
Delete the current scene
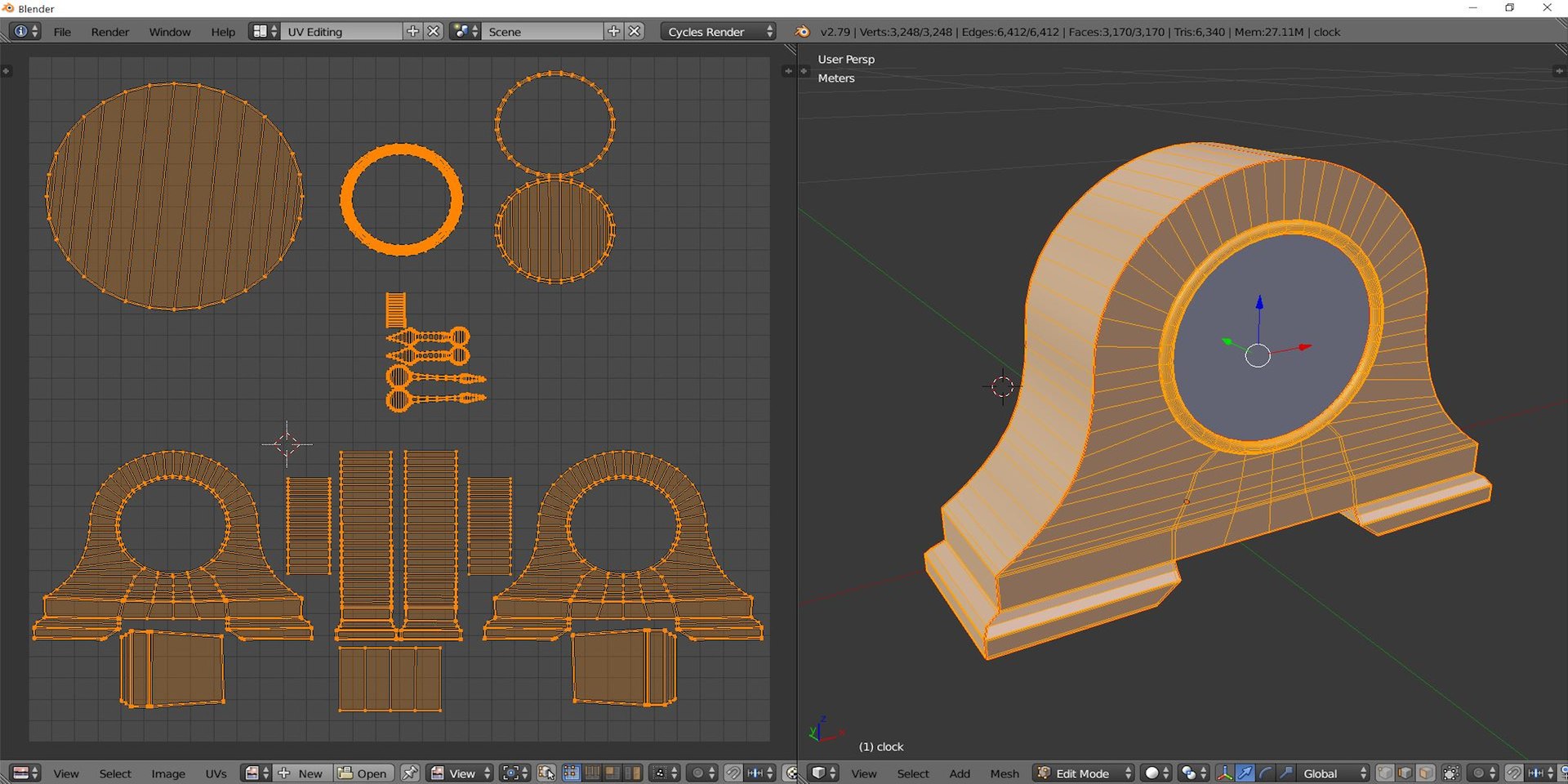pyautogui.click(x=635, y=32)
